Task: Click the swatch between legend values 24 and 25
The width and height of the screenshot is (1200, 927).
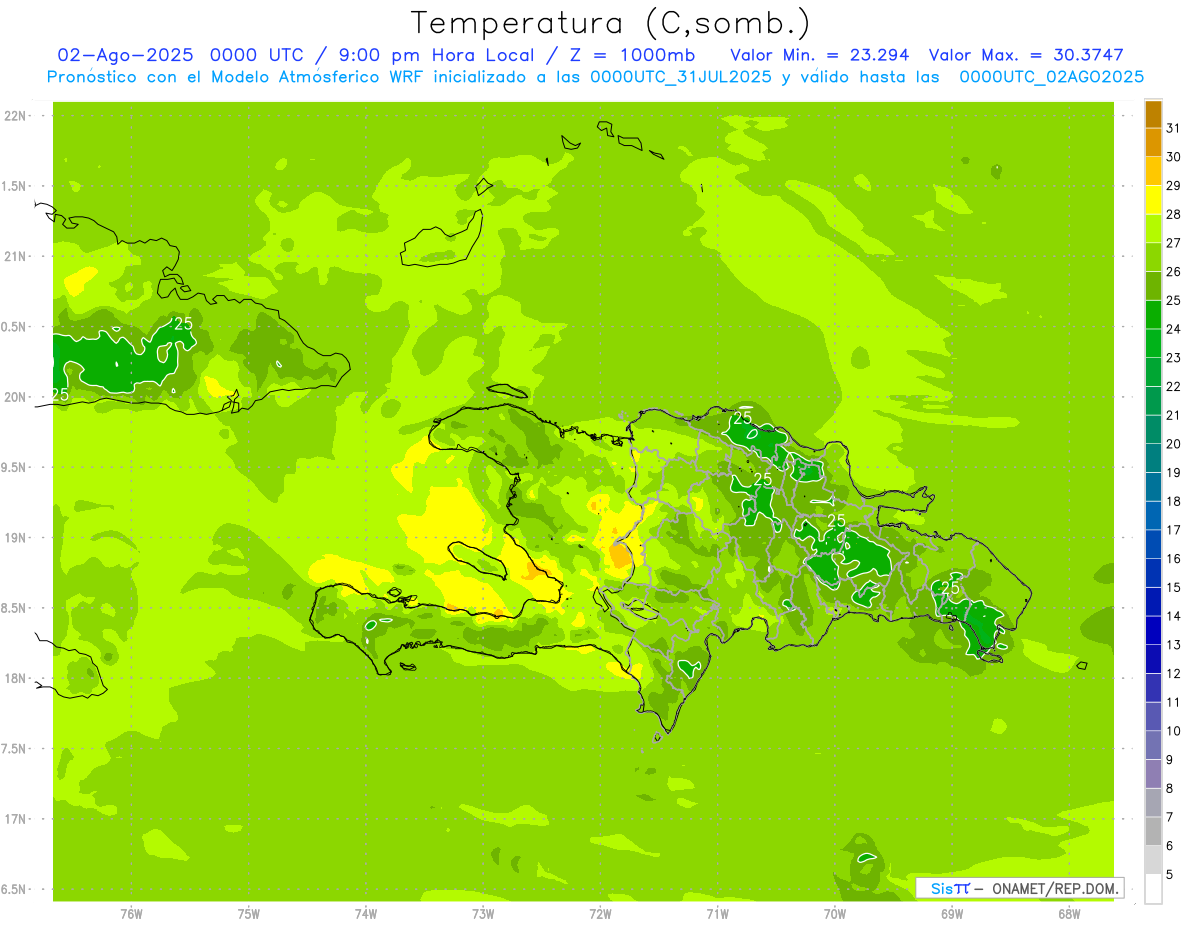Action: click(x=1154, y=315)
